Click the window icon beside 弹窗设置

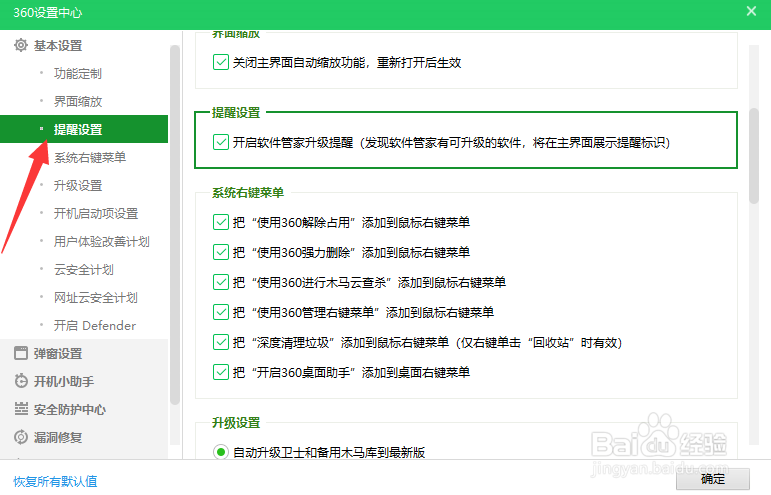[x=21, y=353]
